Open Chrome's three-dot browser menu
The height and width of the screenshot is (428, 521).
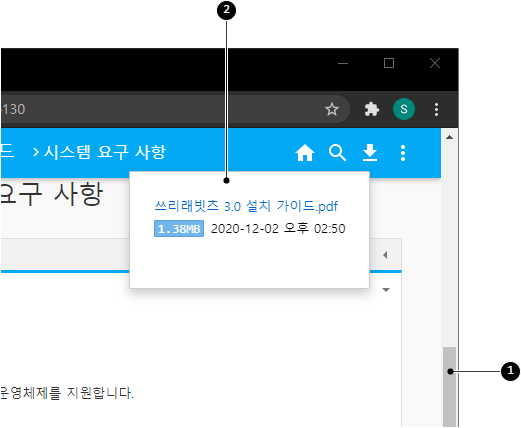click(436, 109)
